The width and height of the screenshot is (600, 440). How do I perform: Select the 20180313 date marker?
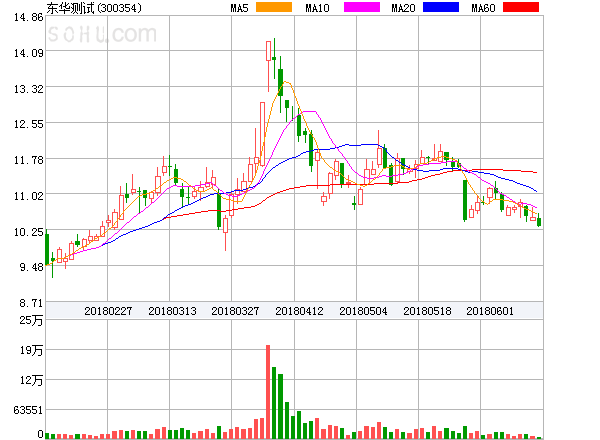172,311
